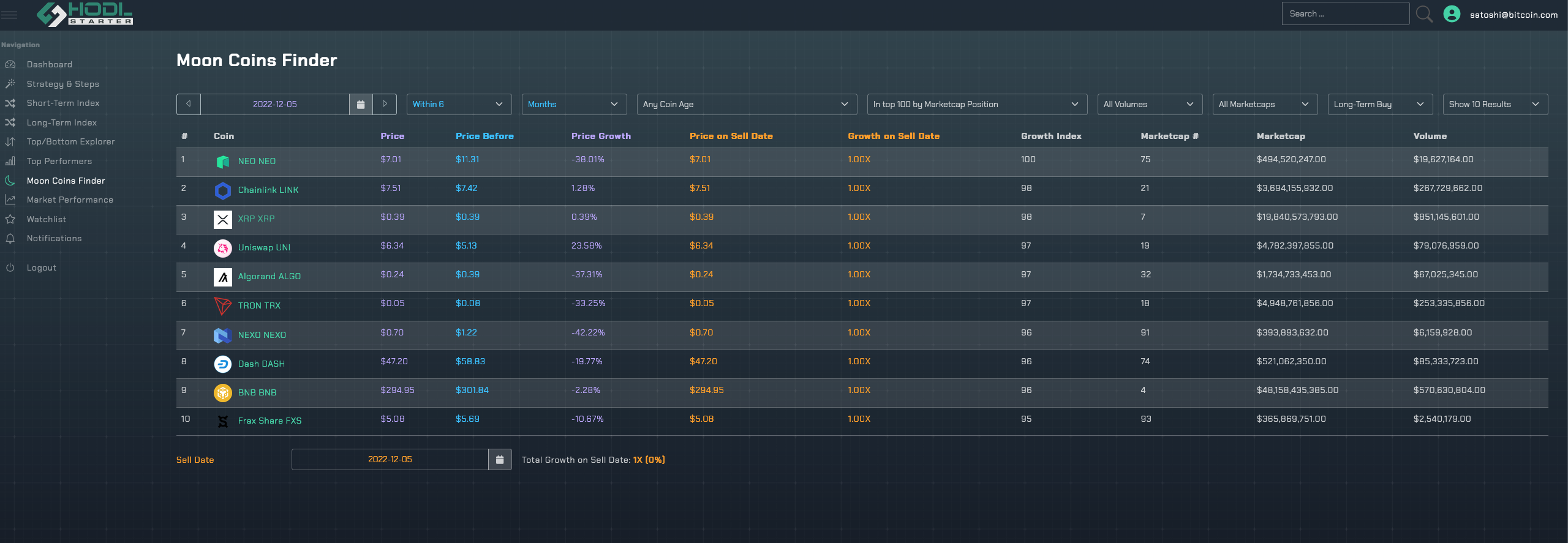Click the Total Growth value 1X (0%)
The width and height of the screenshot is (1568, 543).
[649, 460]
